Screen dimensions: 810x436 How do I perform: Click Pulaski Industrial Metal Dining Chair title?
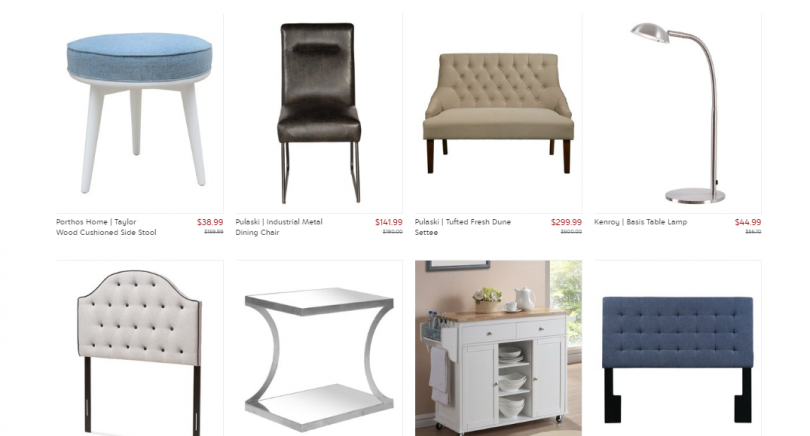(279, 227)
